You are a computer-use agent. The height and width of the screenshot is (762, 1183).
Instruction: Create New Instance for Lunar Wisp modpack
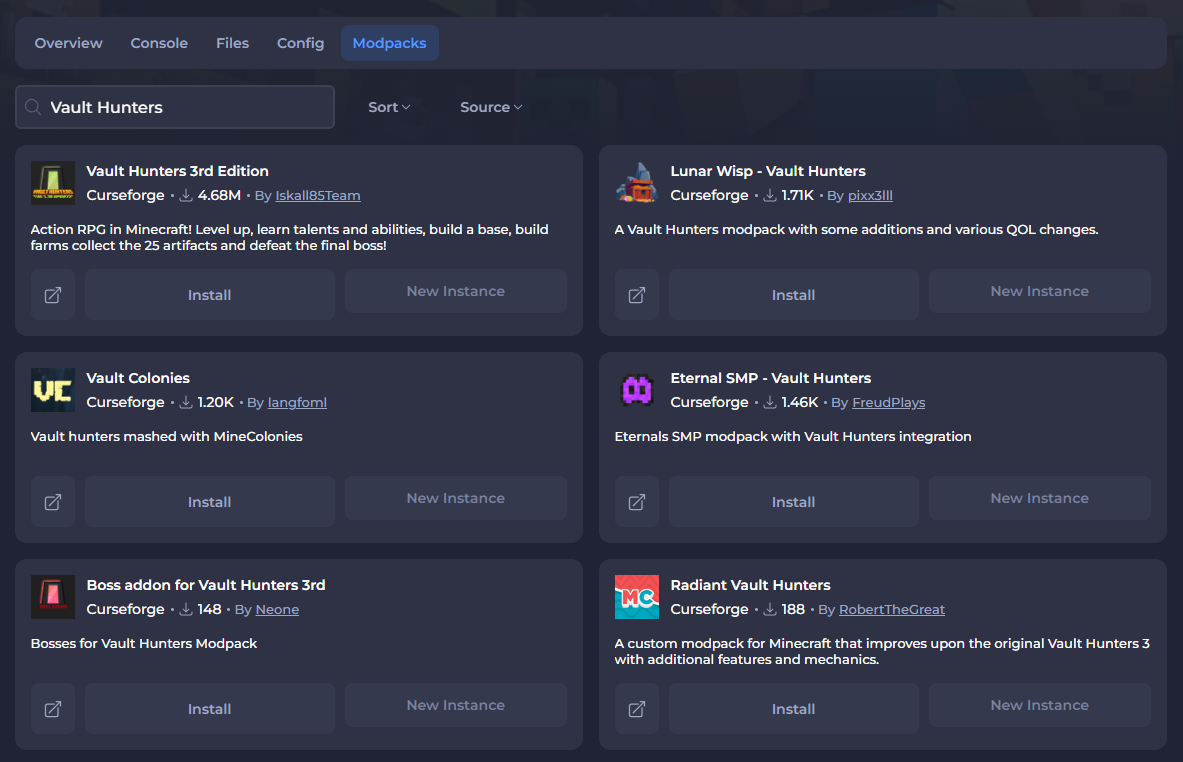click(x=1039, y=291)
